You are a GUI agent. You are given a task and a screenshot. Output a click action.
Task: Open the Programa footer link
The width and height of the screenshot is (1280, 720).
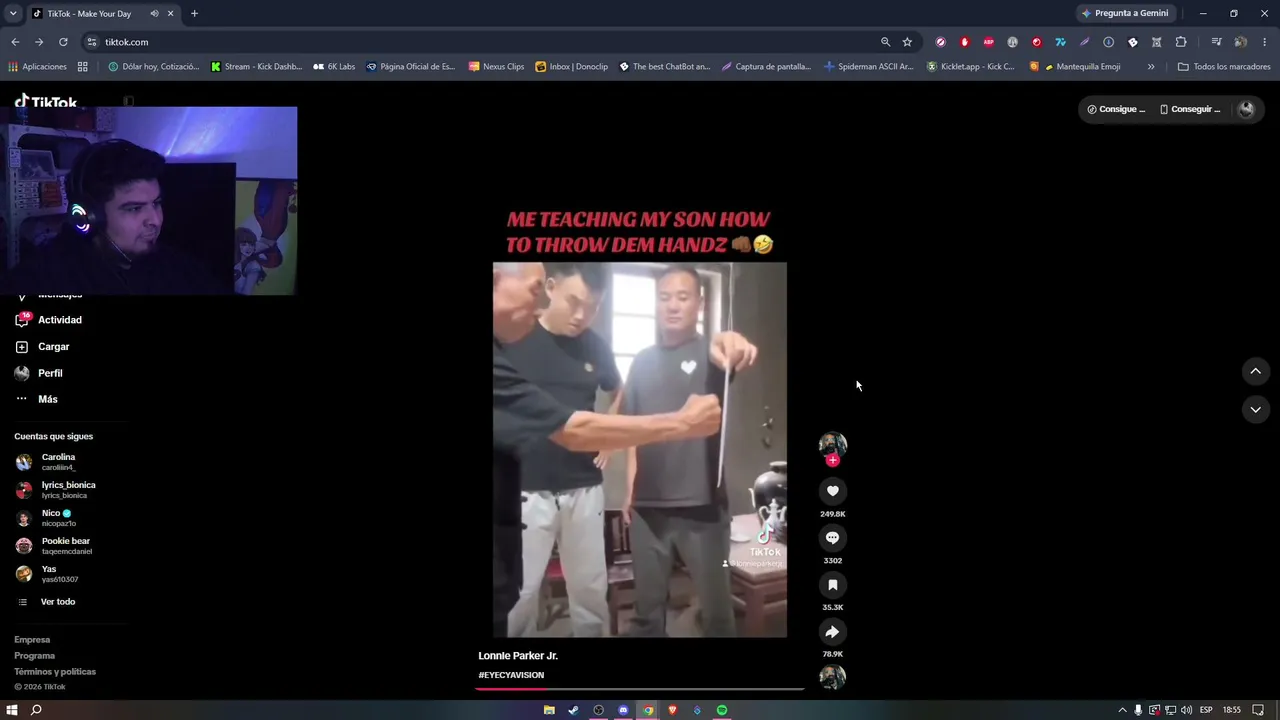34,656
